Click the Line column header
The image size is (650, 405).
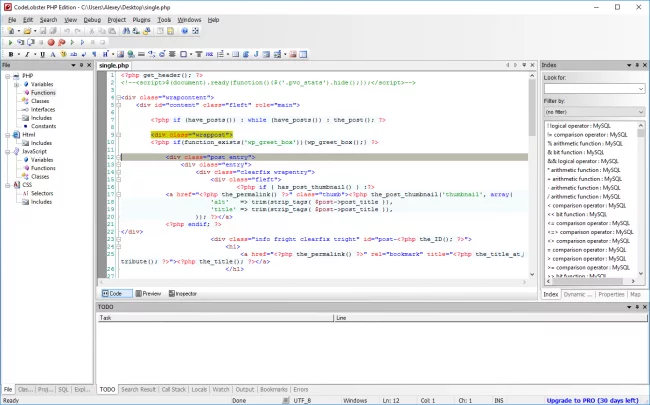pos(490,318)
